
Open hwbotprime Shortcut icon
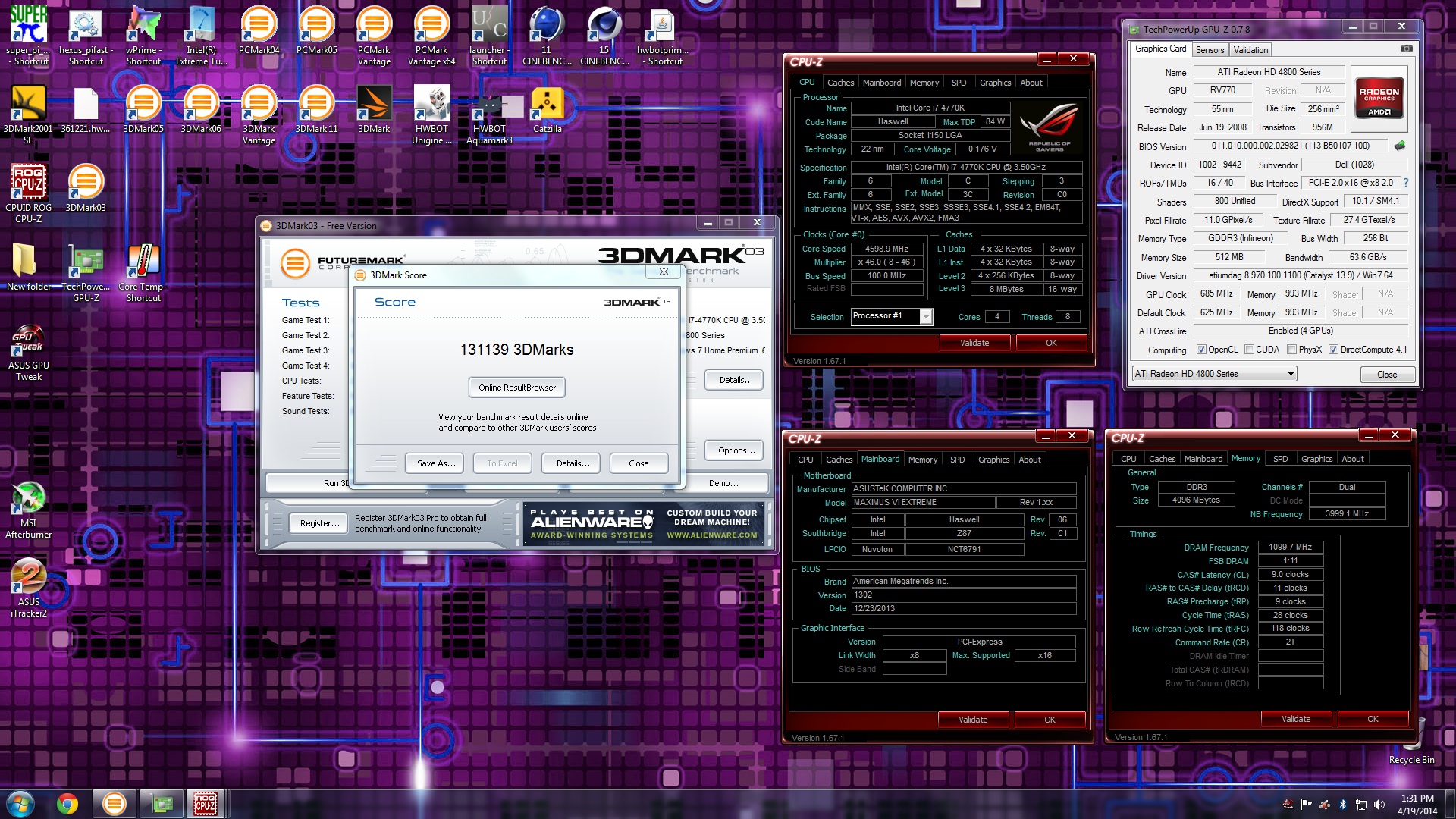(662, 35)
